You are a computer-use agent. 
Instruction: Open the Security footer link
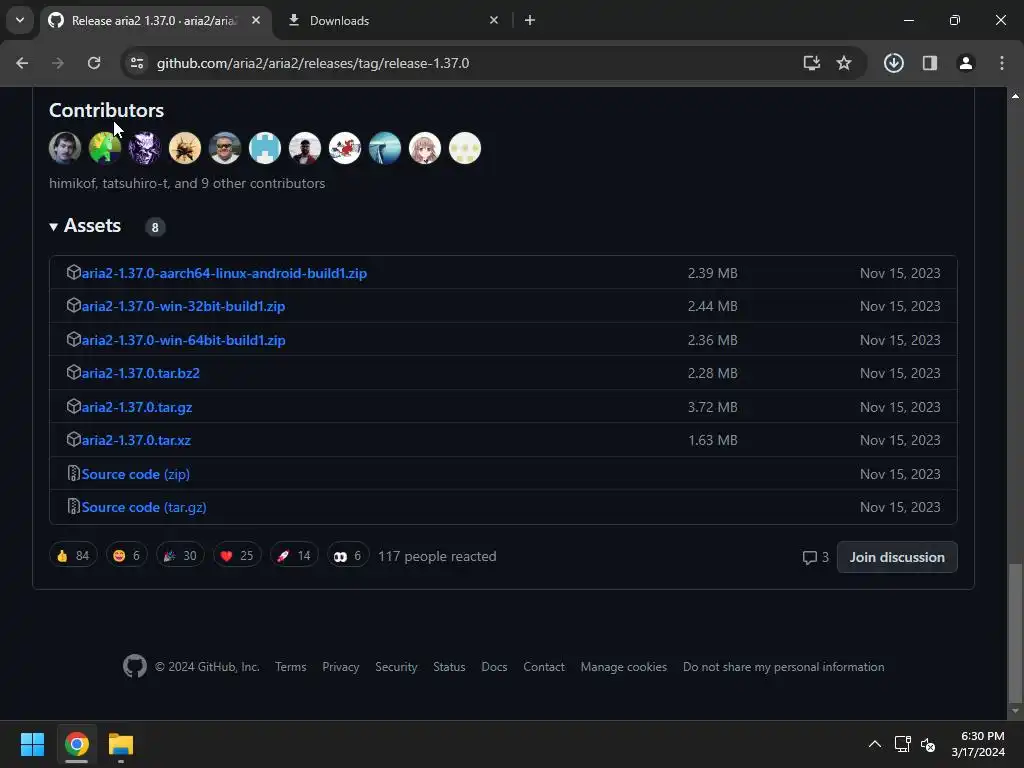click(x=396, y=667)
